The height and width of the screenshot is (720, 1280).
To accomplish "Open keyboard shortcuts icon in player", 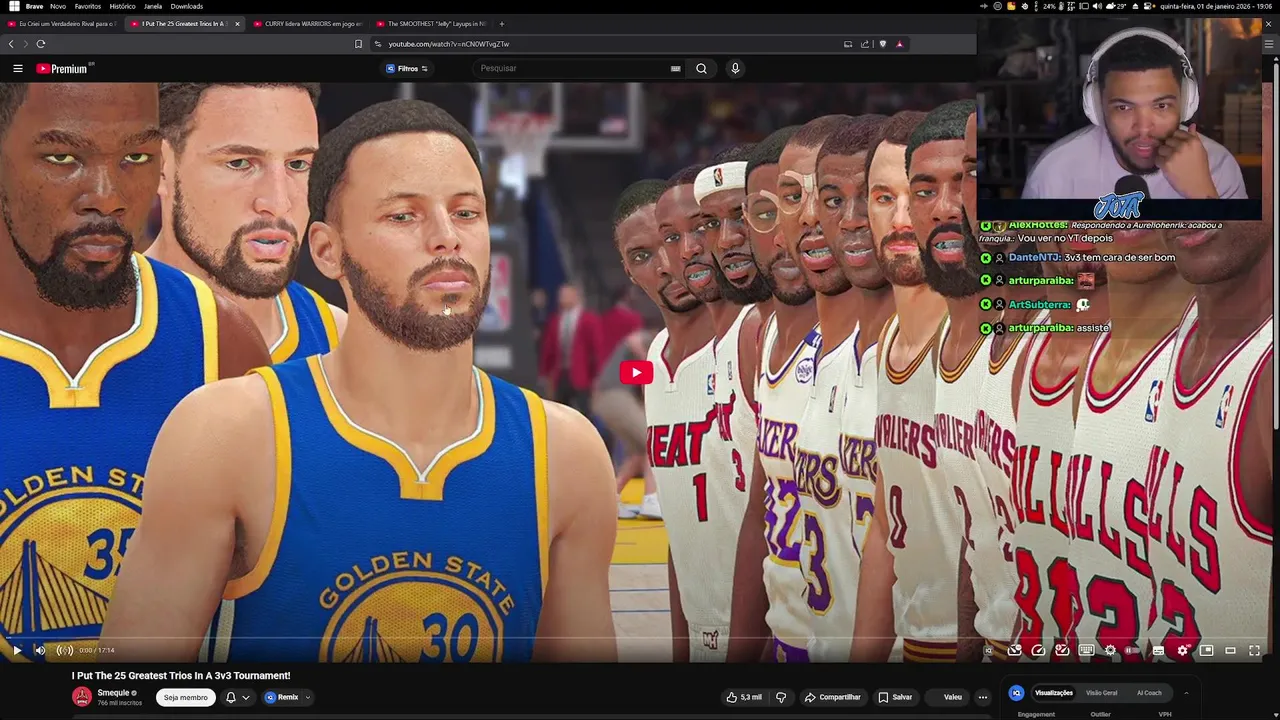I will tap(1086, 650).
